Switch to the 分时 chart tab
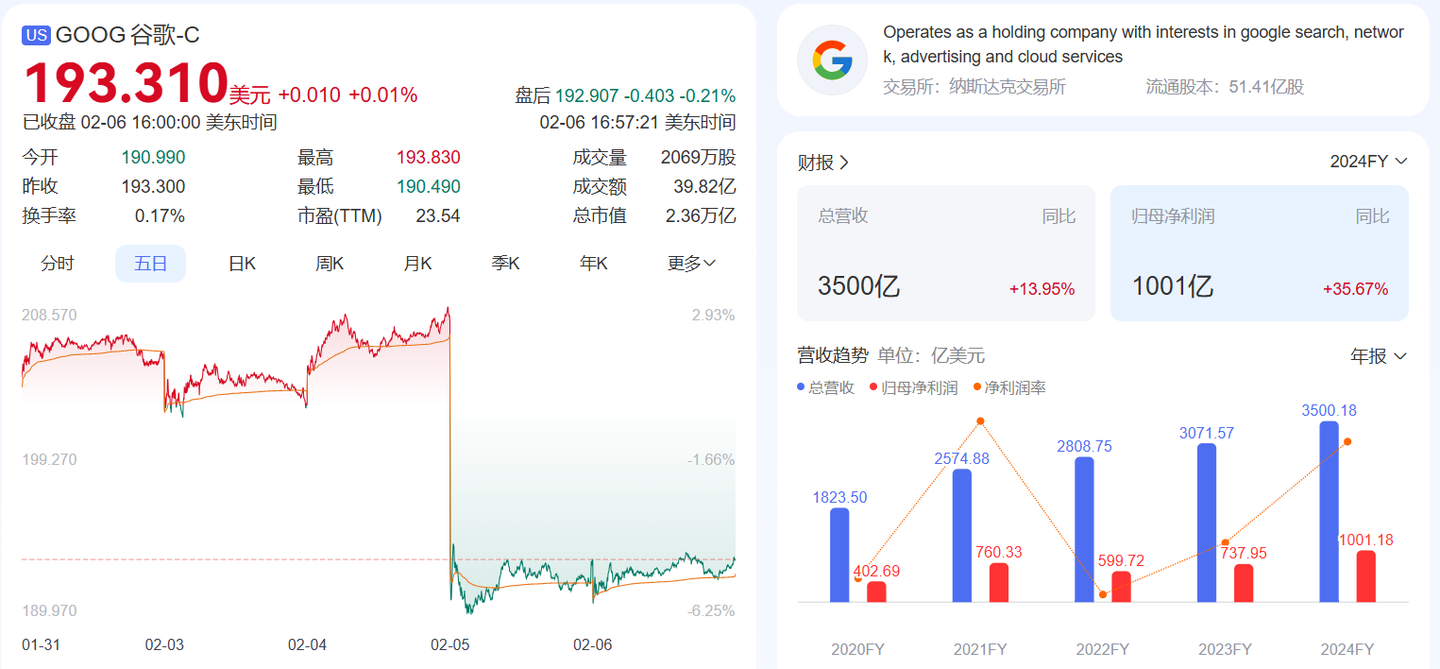This screenshot has height=669, width=1440. coord(57,264)
